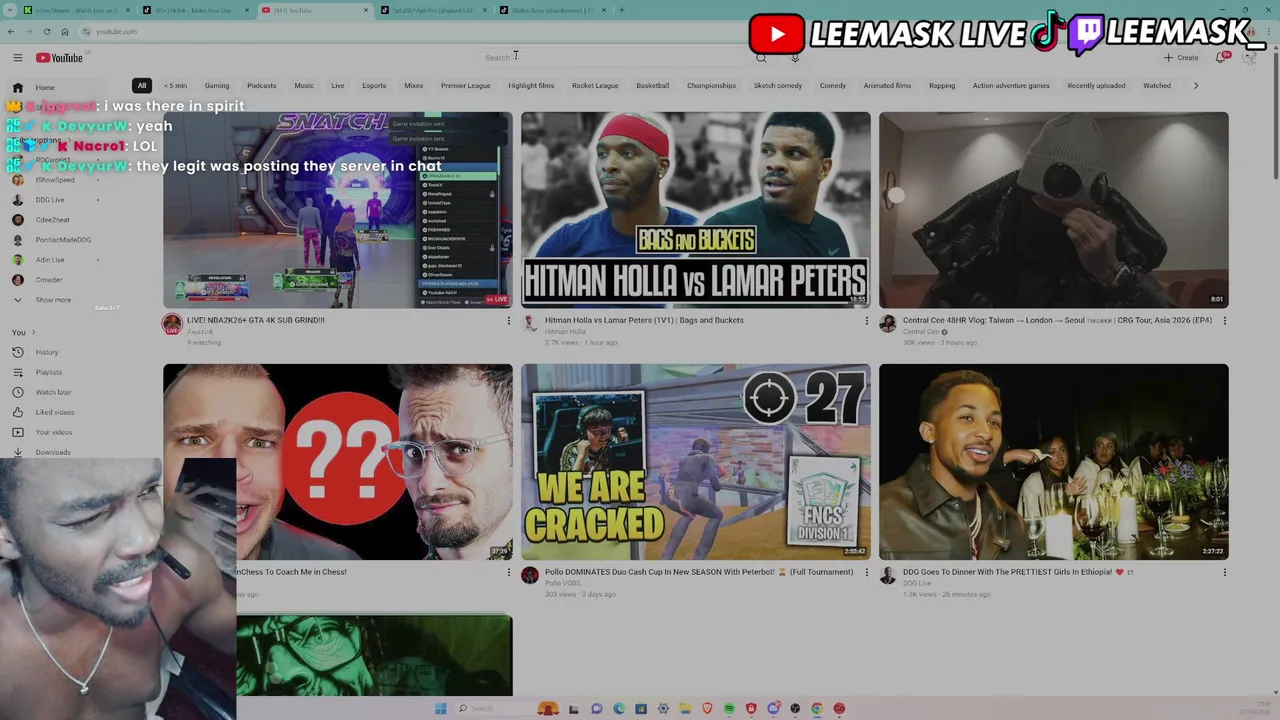Open Spotify from the taskbar
Screen dimensions: 1280x720
tap(729, 708)
